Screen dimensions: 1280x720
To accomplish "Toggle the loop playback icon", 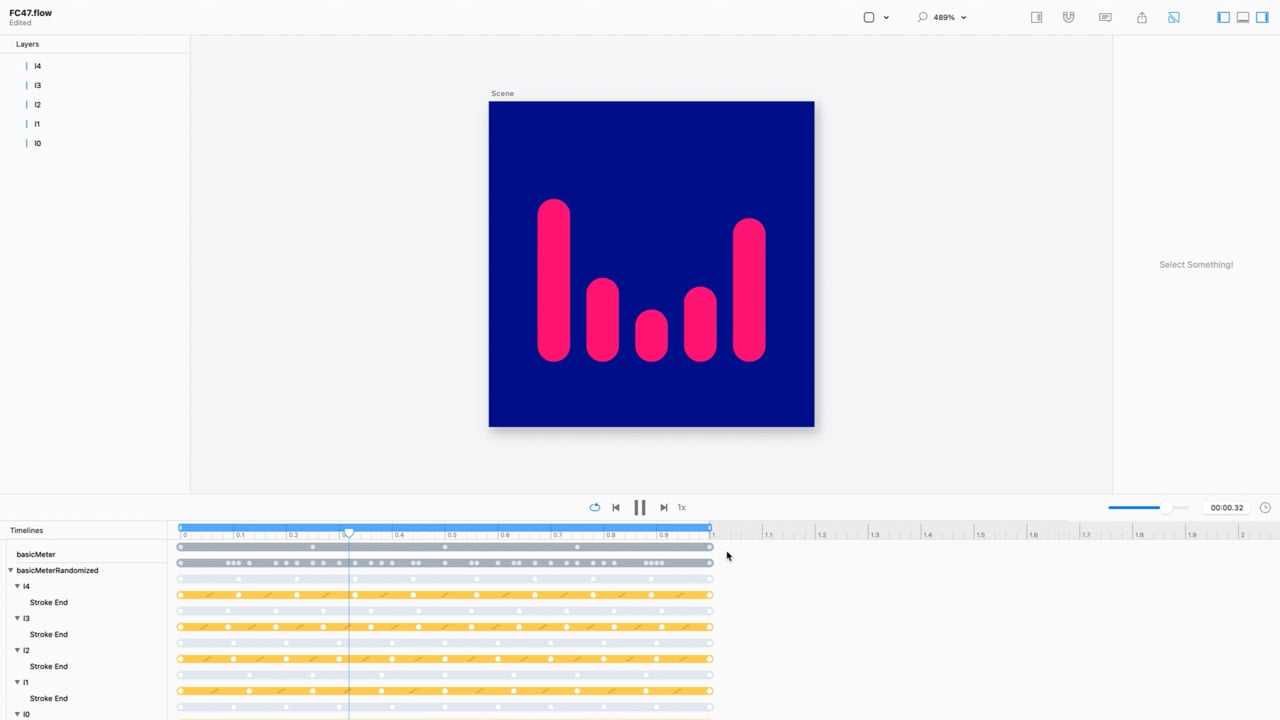I will click(595, 507).
